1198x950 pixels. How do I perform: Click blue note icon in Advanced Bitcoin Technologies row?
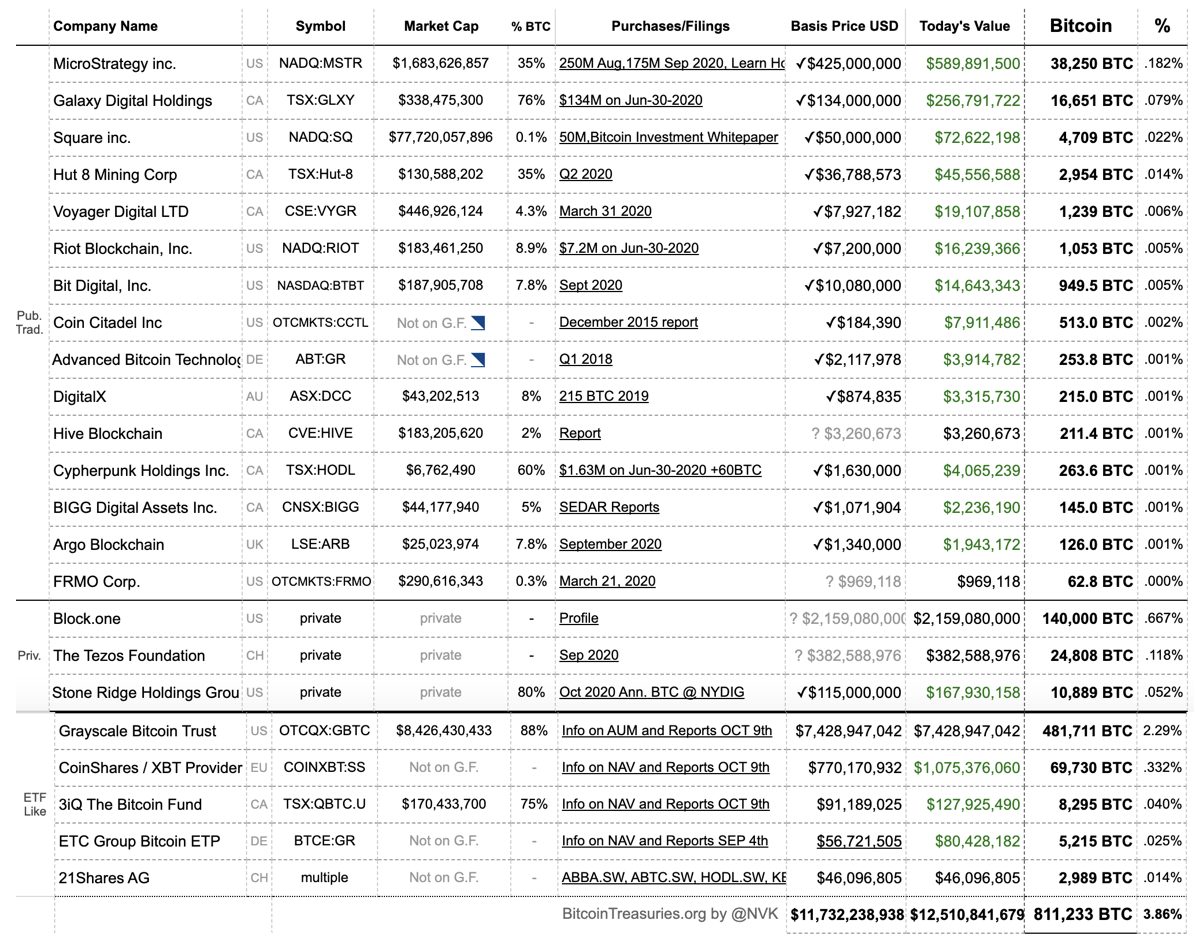pos(478,359)
